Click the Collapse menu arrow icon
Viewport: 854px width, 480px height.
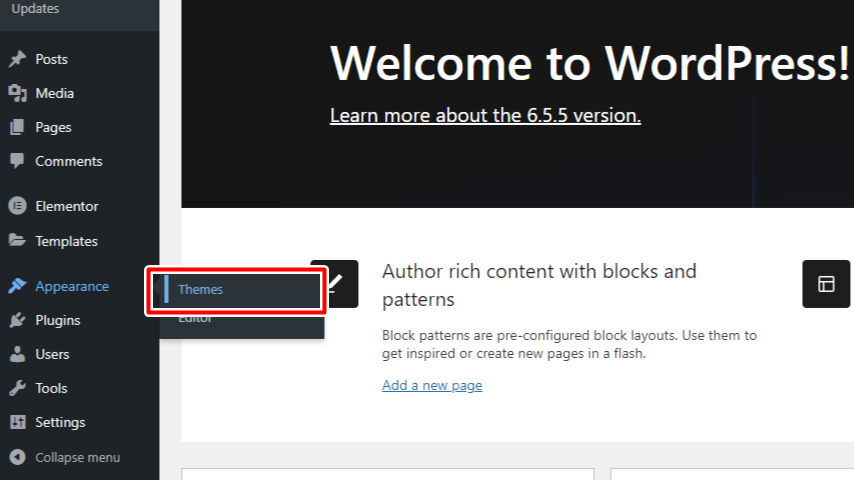17,457
